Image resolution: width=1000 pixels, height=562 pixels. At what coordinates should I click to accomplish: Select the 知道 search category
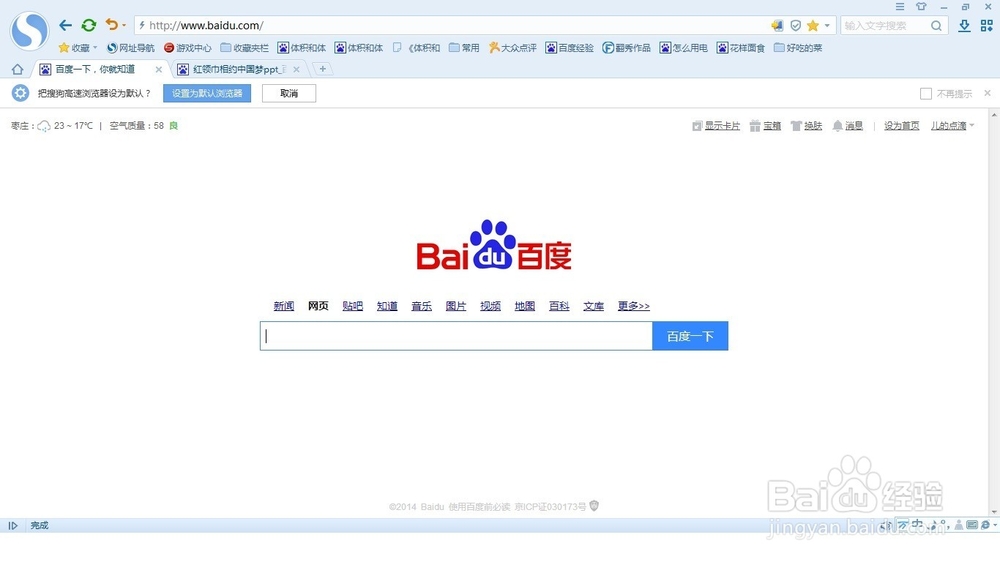pos(387,306)
